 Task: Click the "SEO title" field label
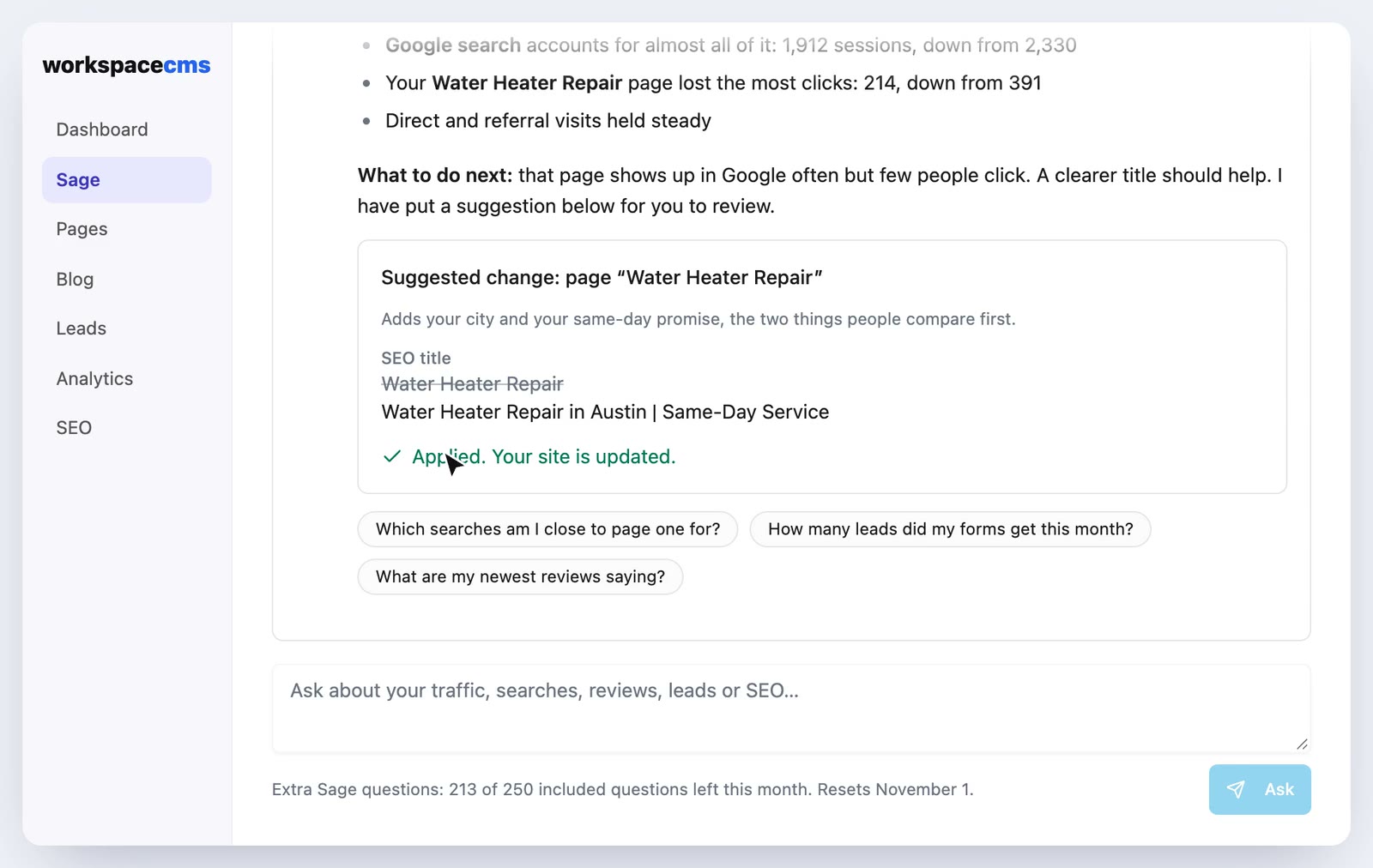[416, 358]
